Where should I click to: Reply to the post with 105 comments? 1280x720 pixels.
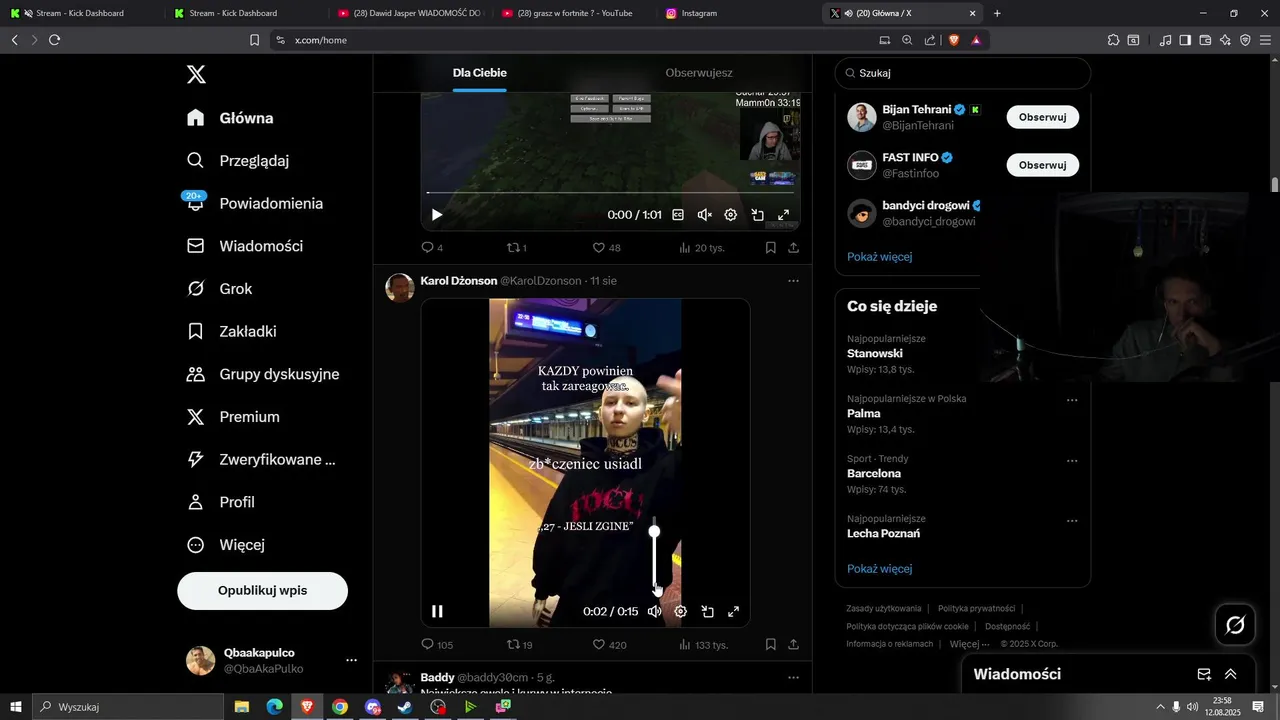pos(437,645)
